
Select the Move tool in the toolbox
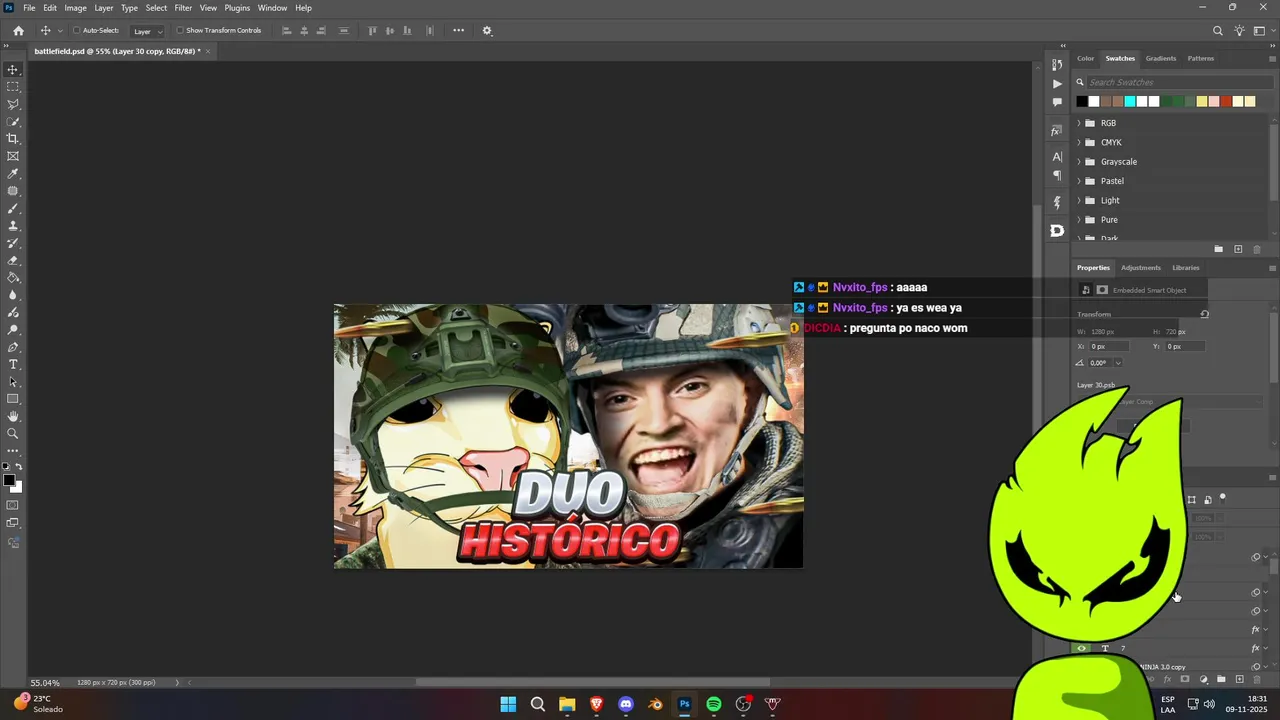13,70
